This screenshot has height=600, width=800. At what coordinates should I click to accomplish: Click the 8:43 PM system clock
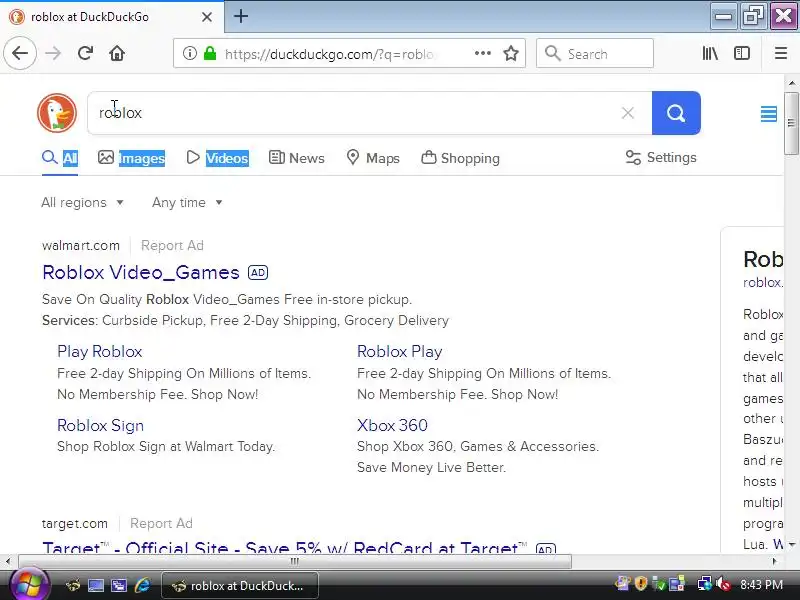point(761,584)
